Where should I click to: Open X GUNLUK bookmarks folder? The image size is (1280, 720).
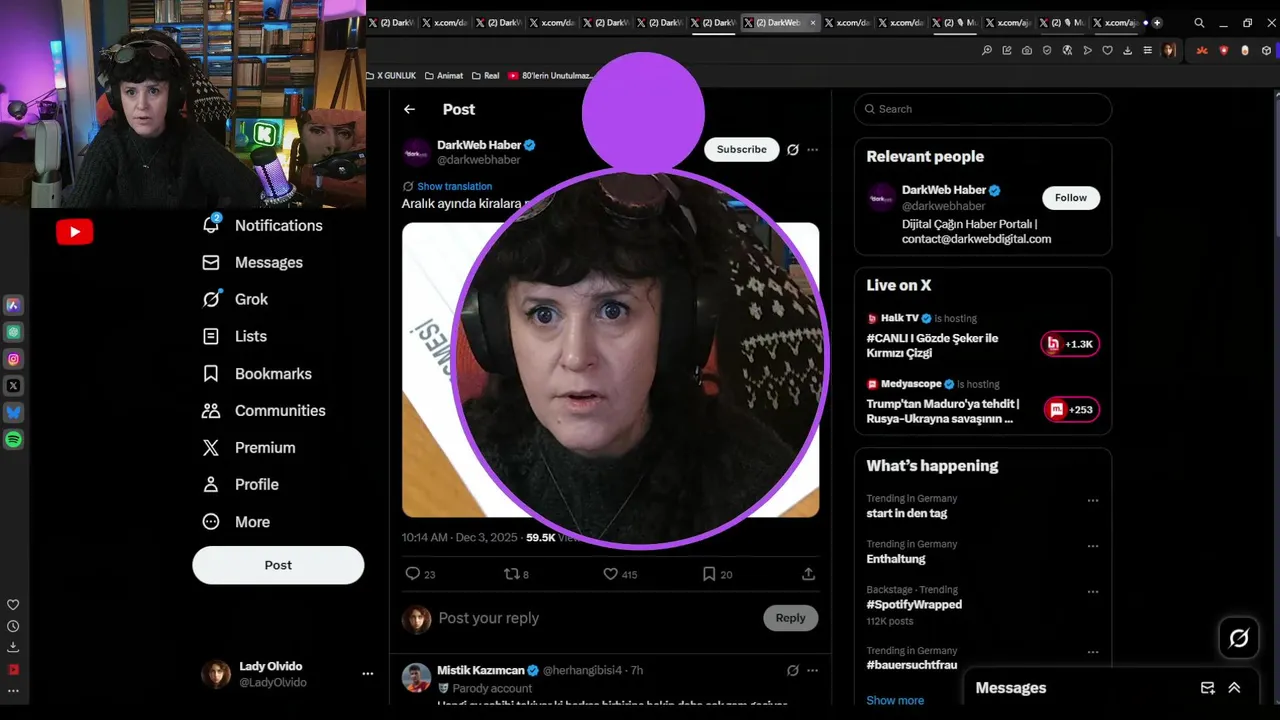point(391,75)
